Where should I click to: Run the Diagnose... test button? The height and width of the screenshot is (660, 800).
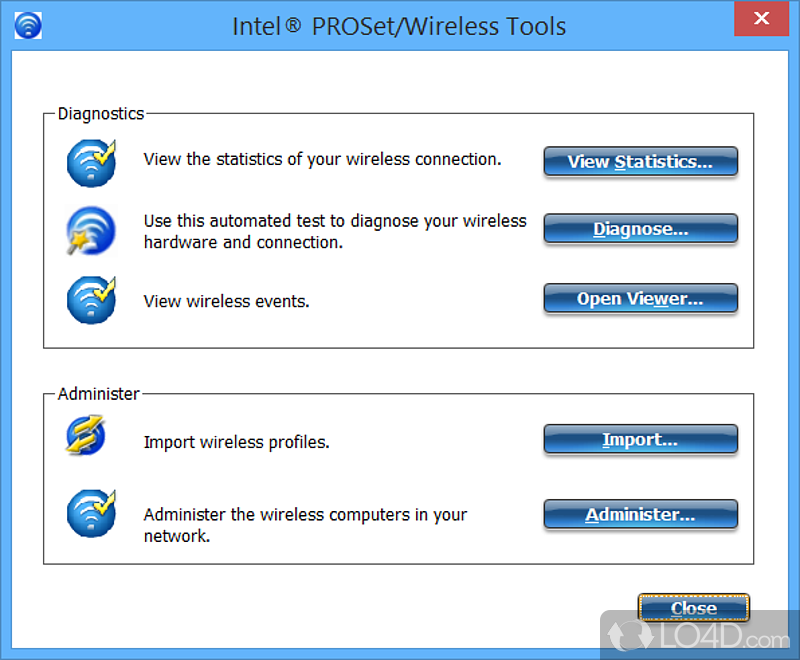coord(641,229)
